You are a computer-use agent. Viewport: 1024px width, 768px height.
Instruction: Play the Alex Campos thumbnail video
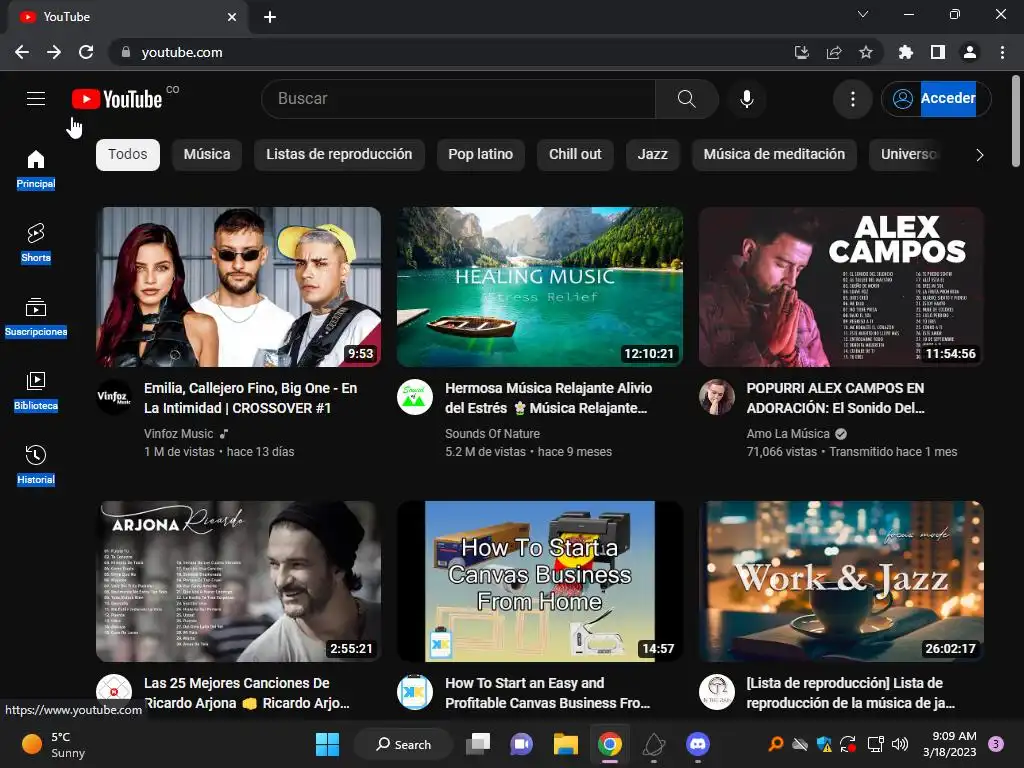841,287
